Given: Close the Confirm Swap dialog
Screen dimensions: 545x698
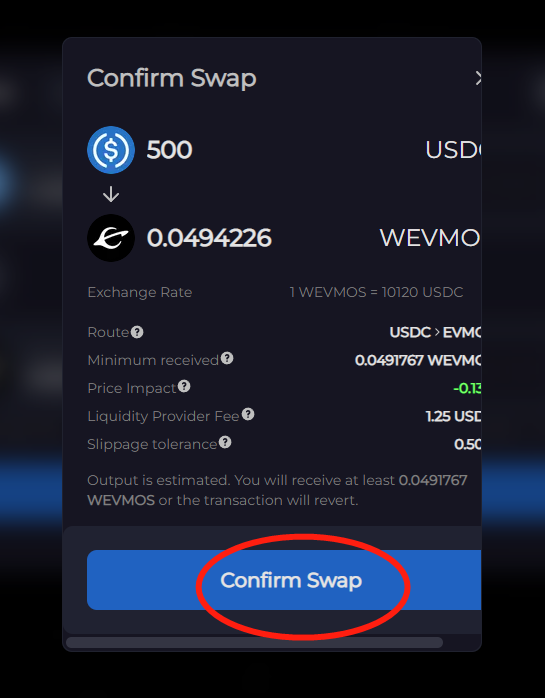Looking at the screenshot, I should click(478, 78).
